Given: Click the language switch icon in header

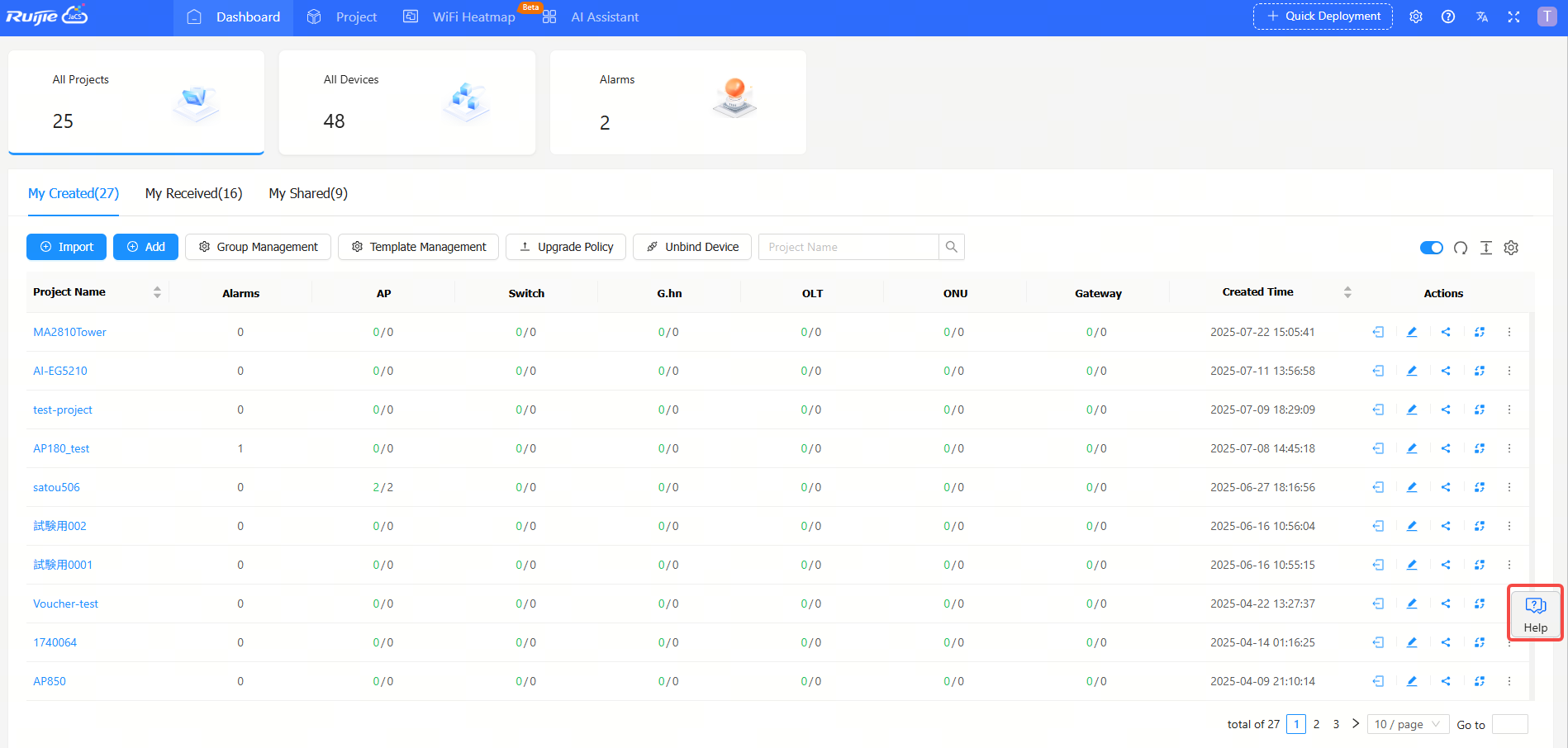Looking at the screenshot, I should [x=1482, y=17].
